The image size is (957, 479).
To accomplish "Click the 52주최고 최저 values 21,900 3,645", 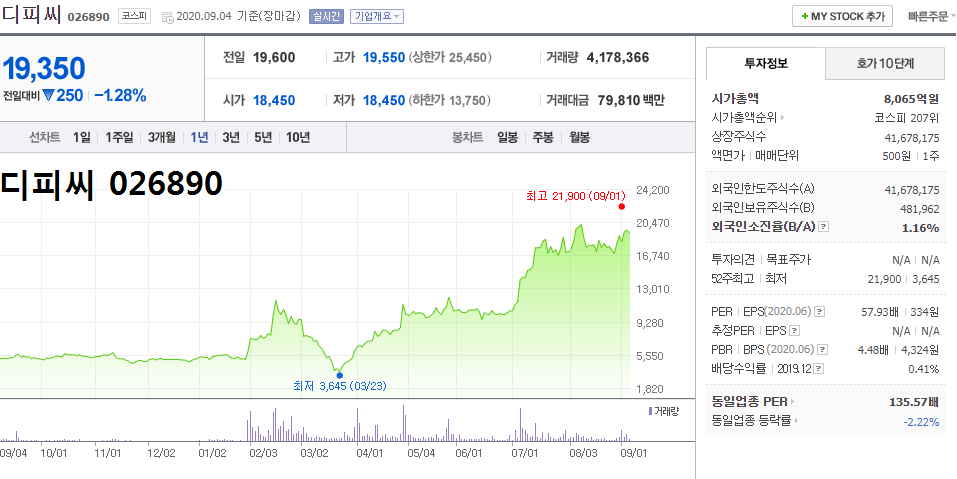I will 903,279.
